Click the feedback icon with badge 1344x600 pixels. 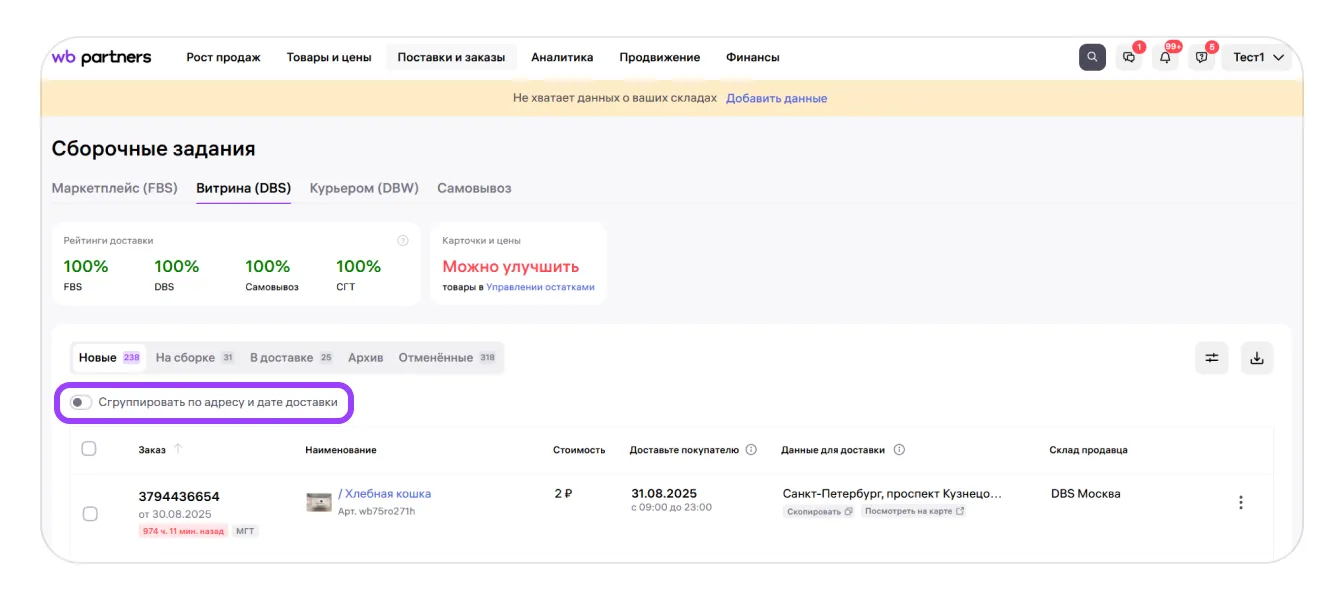click(x=1202, y=57)
